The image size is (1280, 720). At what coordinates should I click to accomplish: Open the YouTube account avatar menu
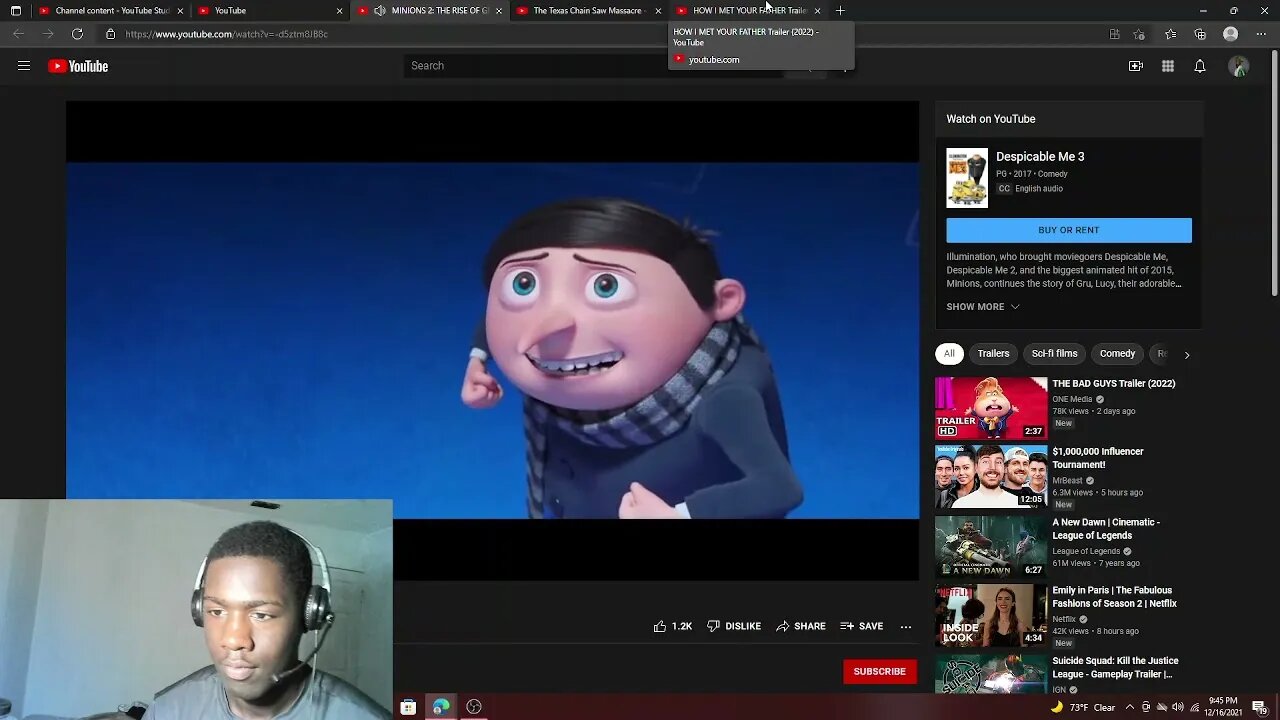pyautogui.click(x=1239, y=66)
